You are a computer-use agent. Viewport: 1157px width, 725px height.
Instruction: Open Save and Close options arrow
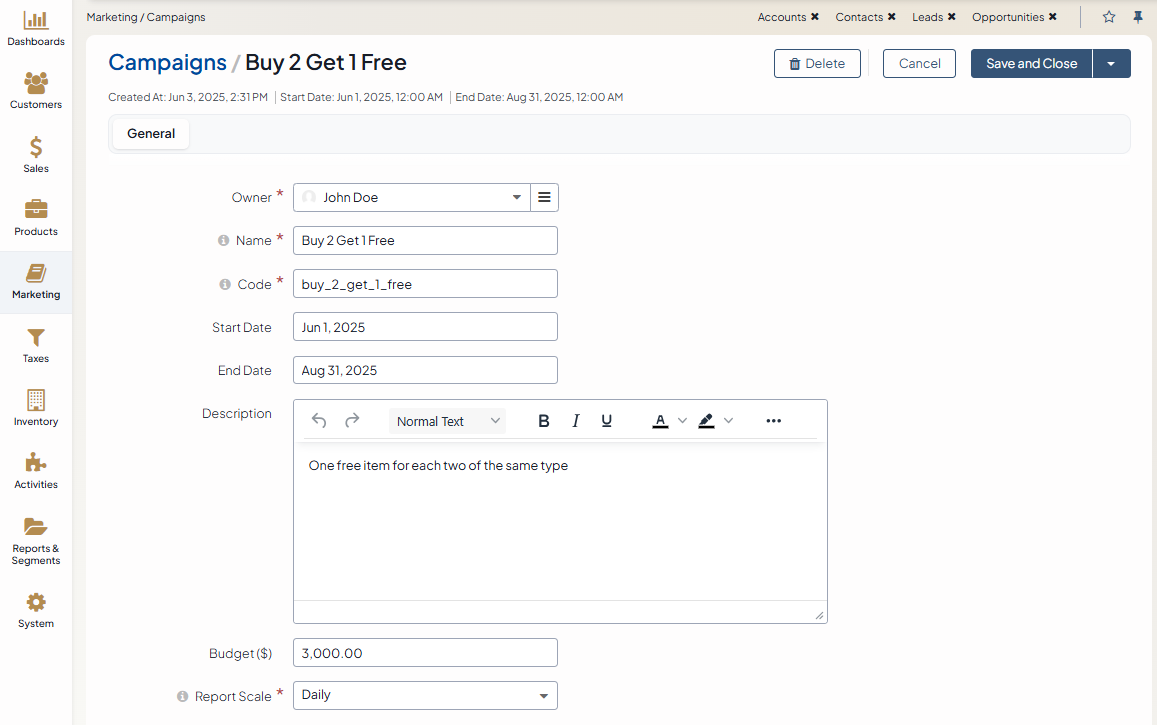pyautogui.click(x=1111, y=64)
